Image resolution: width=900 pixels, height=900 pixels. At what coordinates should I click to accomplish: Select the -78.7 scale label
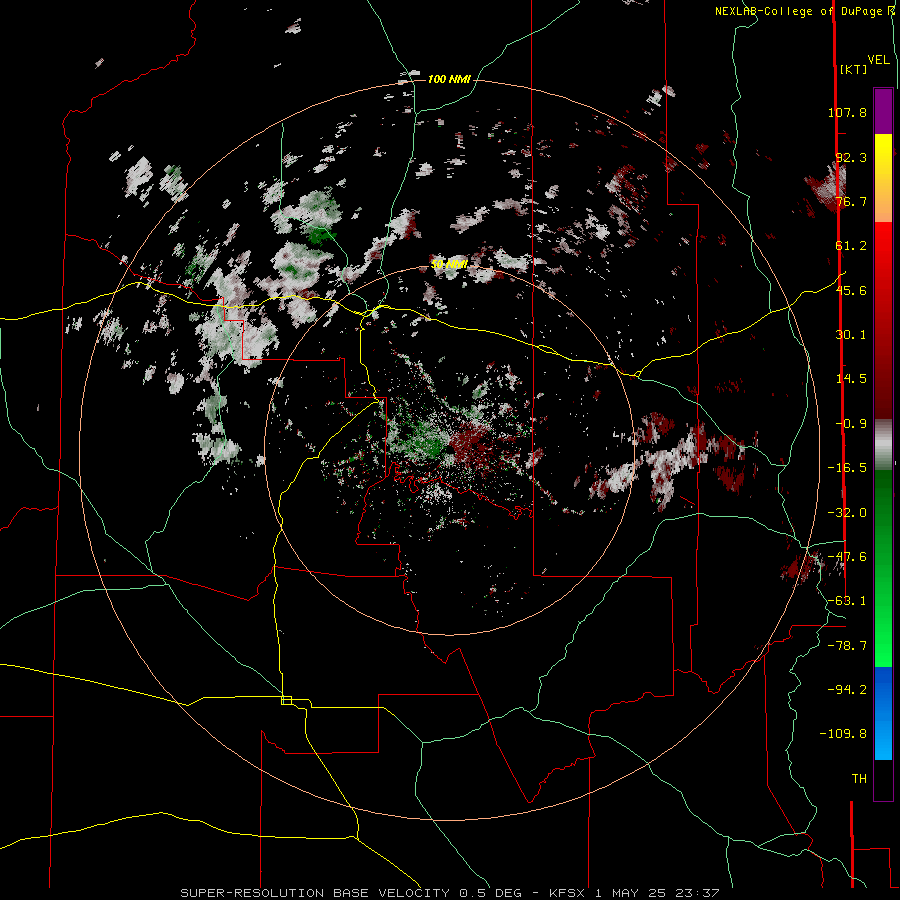click(847, 646)
